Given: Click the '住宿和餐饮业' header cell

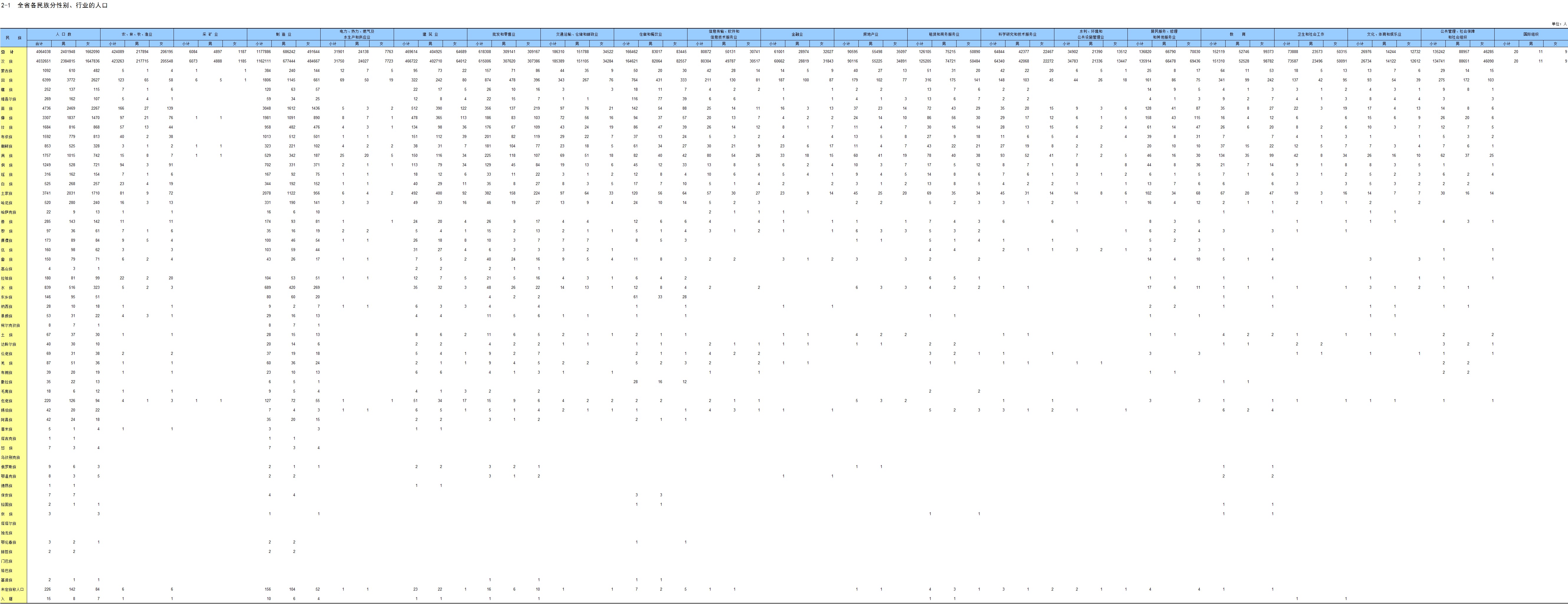Looking at the screenshot, I should pyautogui.click(x=650, y=34).
